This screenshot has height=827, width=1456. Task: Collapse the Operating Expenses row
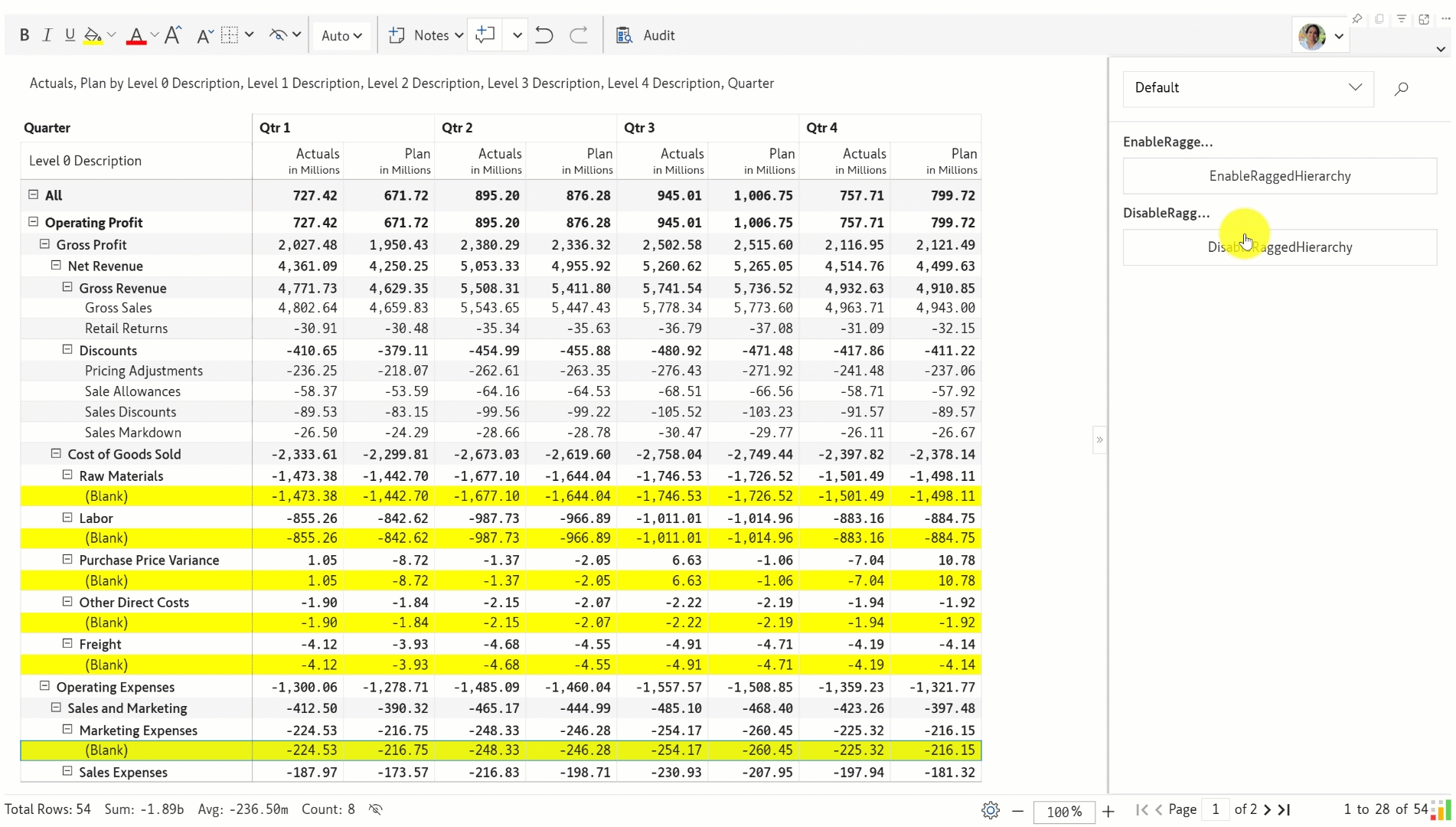pyautogui.click(x=44, y=686)
